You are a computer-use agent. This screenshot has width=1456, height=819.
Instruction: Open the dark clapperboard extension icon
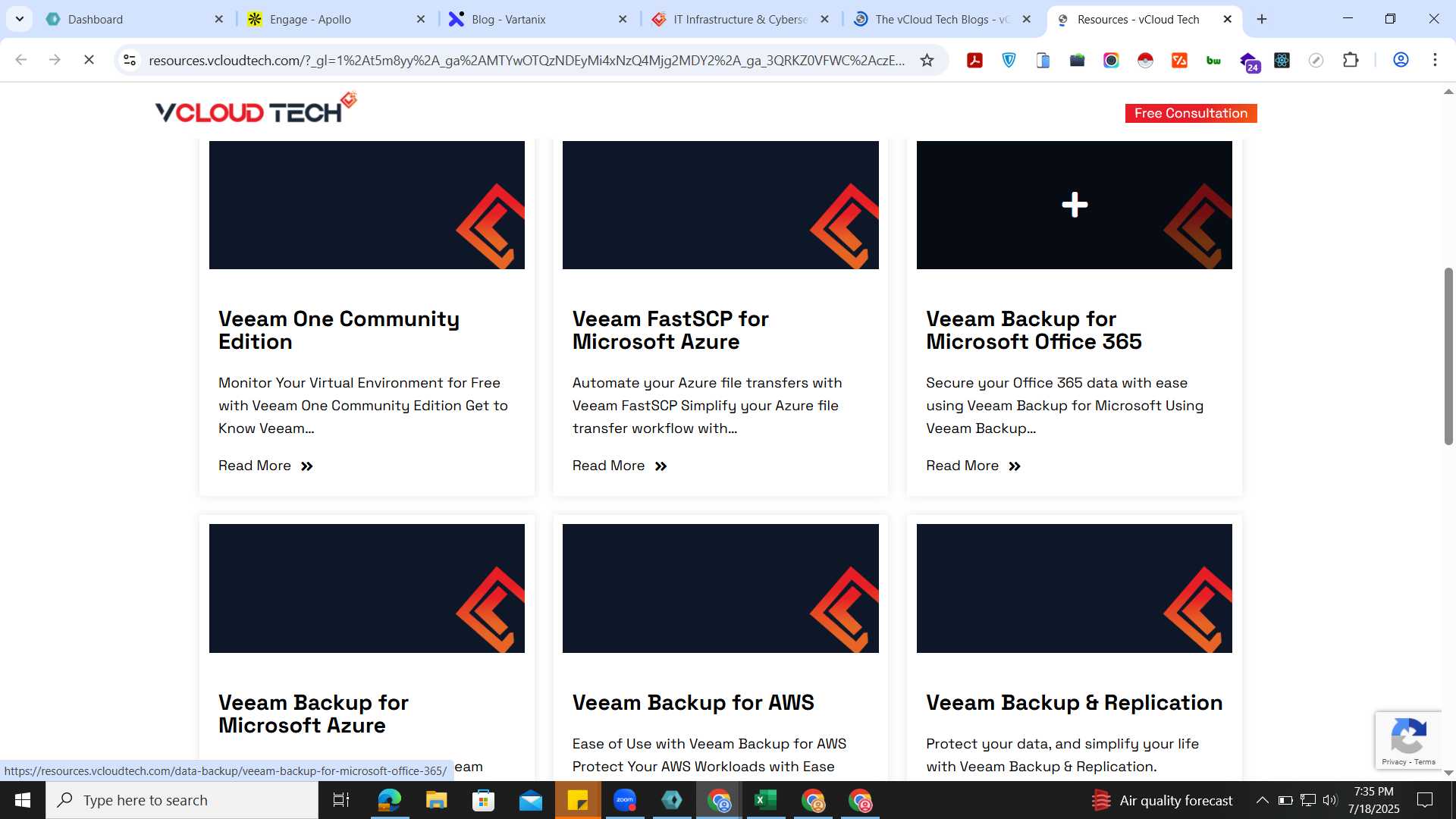click(1077, 60)
